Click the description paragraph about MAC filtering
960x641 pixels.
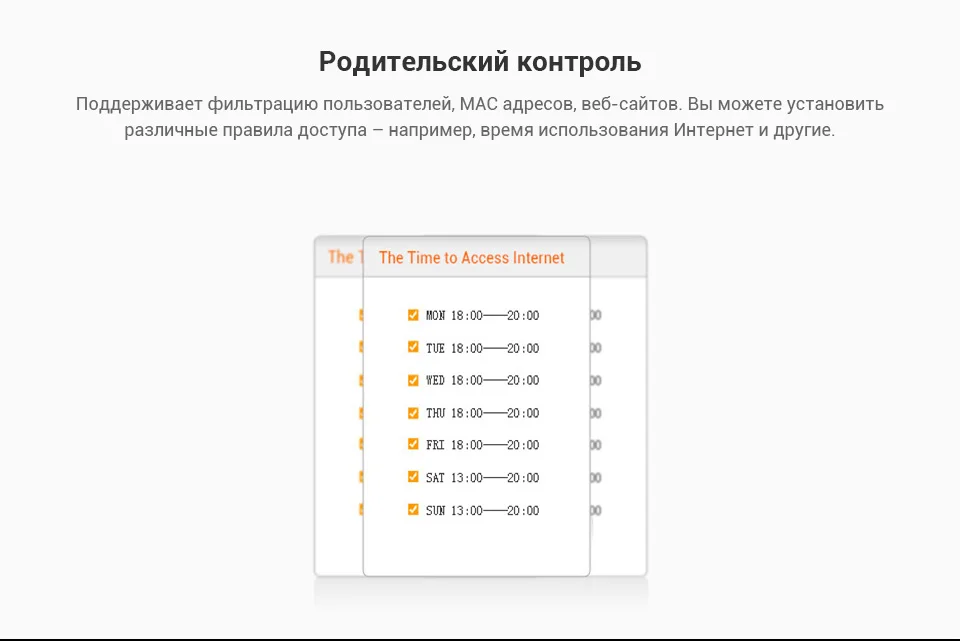pyautogui.click(x=480, y=117)
